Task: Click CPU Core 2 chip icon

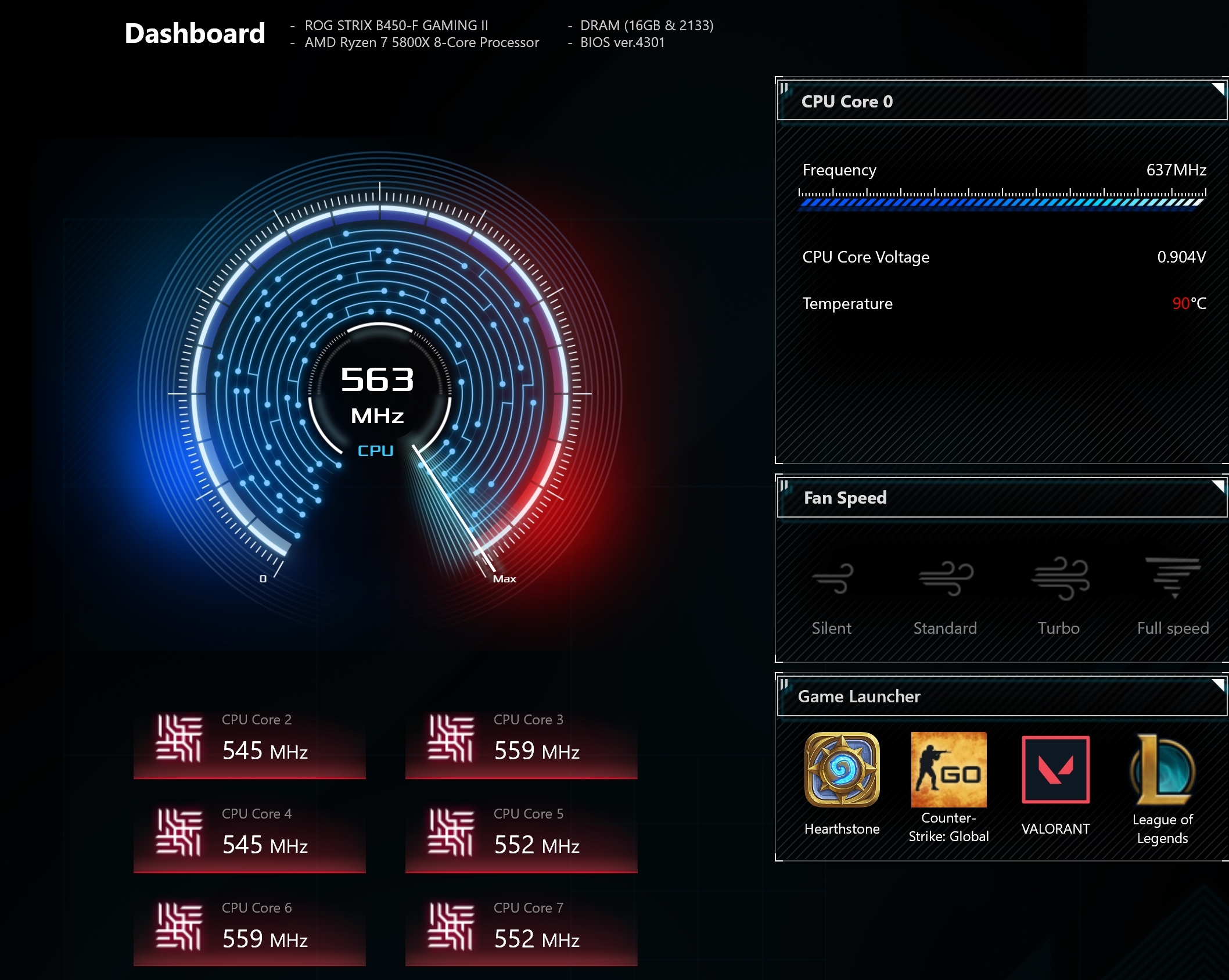Action: click(x=179, y=738)
